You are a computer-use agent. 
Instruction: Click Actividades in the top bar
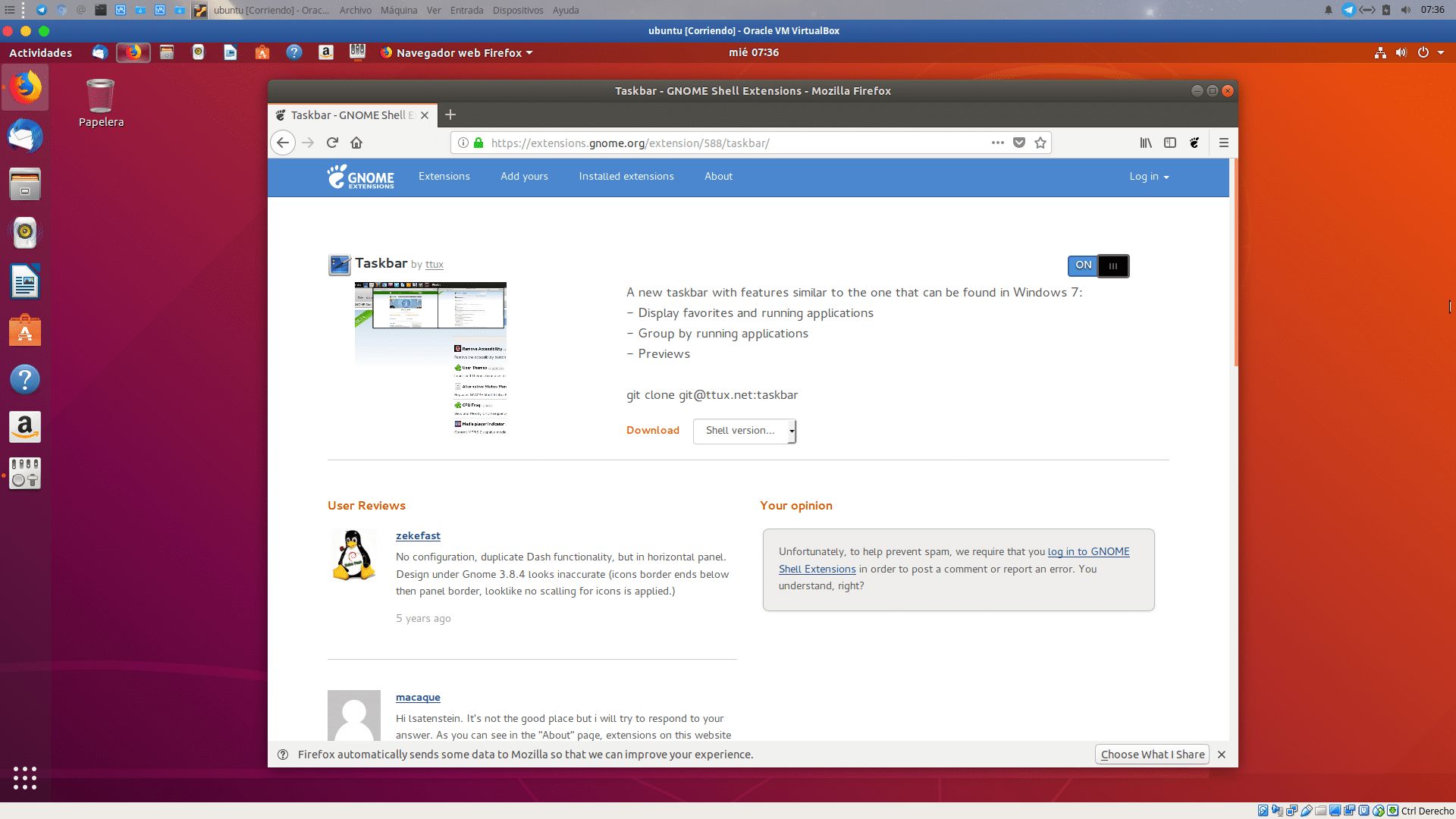click(40, 52)
